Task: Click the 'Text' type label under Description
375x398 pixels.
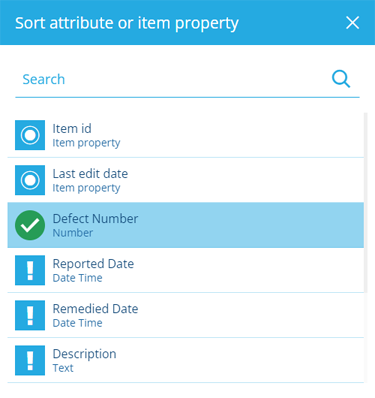Action: tap(63, 368)
